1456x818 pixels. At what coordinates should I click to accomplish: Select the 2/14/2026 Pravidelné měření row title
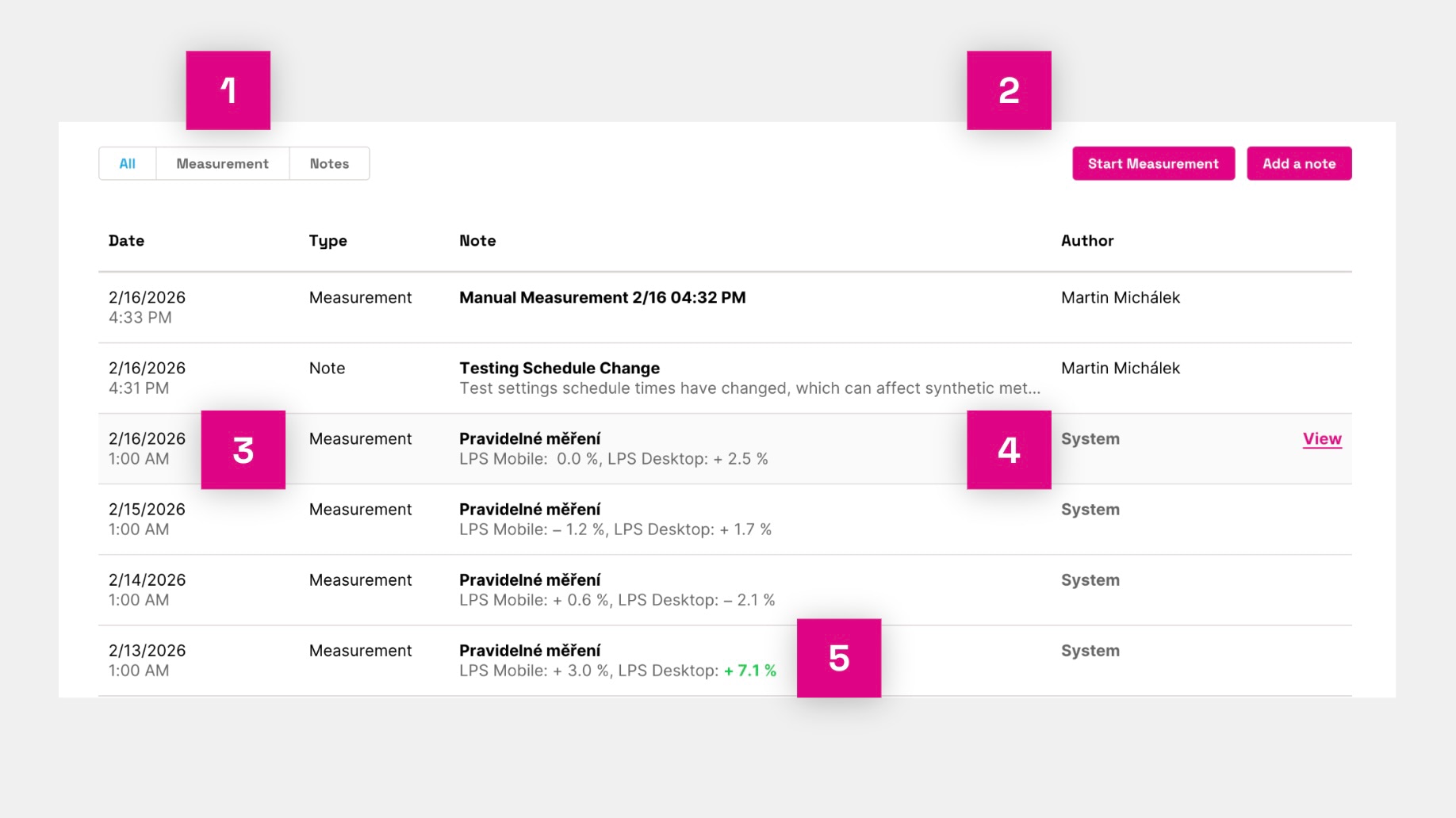(x=530, y=580)
